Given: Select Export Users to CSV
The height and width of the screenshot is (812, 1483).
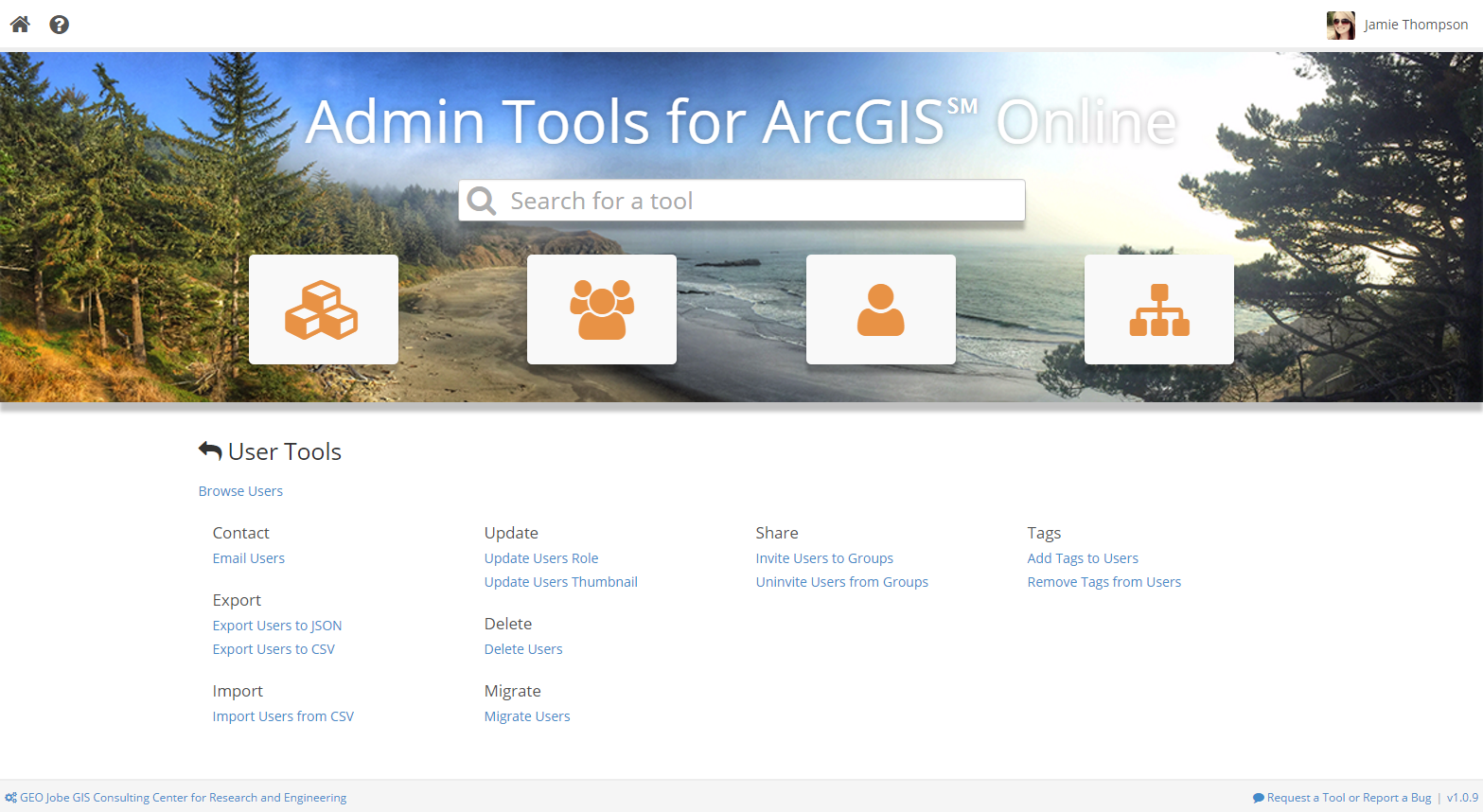Looking at the screenshot, I should coord(273,649).
